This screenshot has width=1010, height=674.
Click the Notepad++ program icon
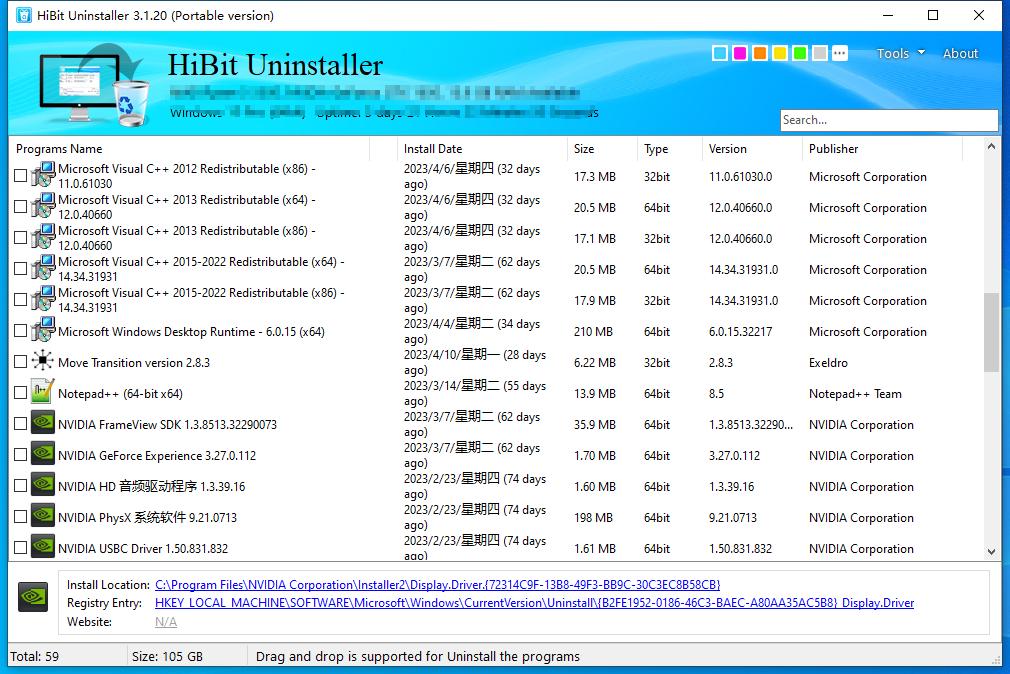click(42, 393)
